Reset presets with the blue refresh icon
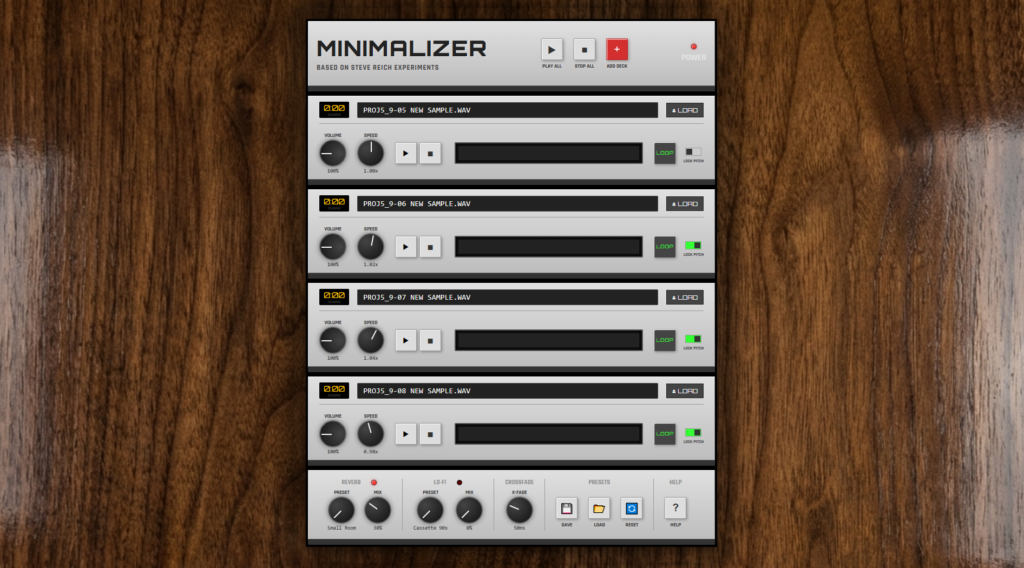 tap(631, 508)
